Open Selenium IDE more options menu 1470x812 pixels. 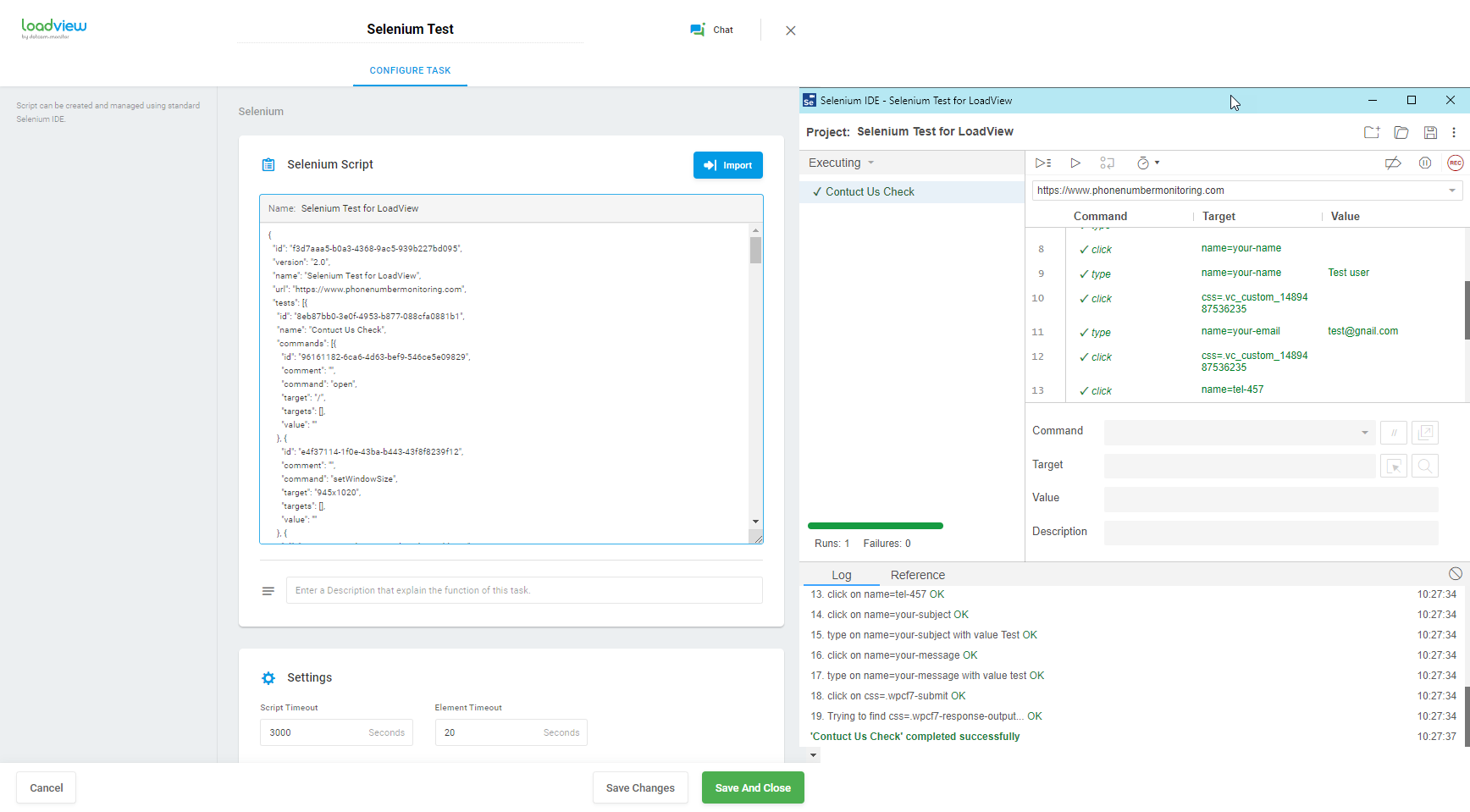pyautogui.click(x=1454, y=132)
